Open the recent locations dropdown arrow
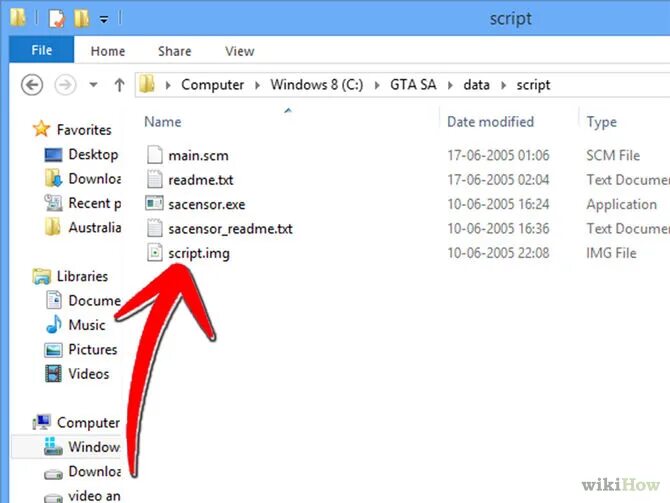This screenshot has width=670, height=503. [93, 85]
